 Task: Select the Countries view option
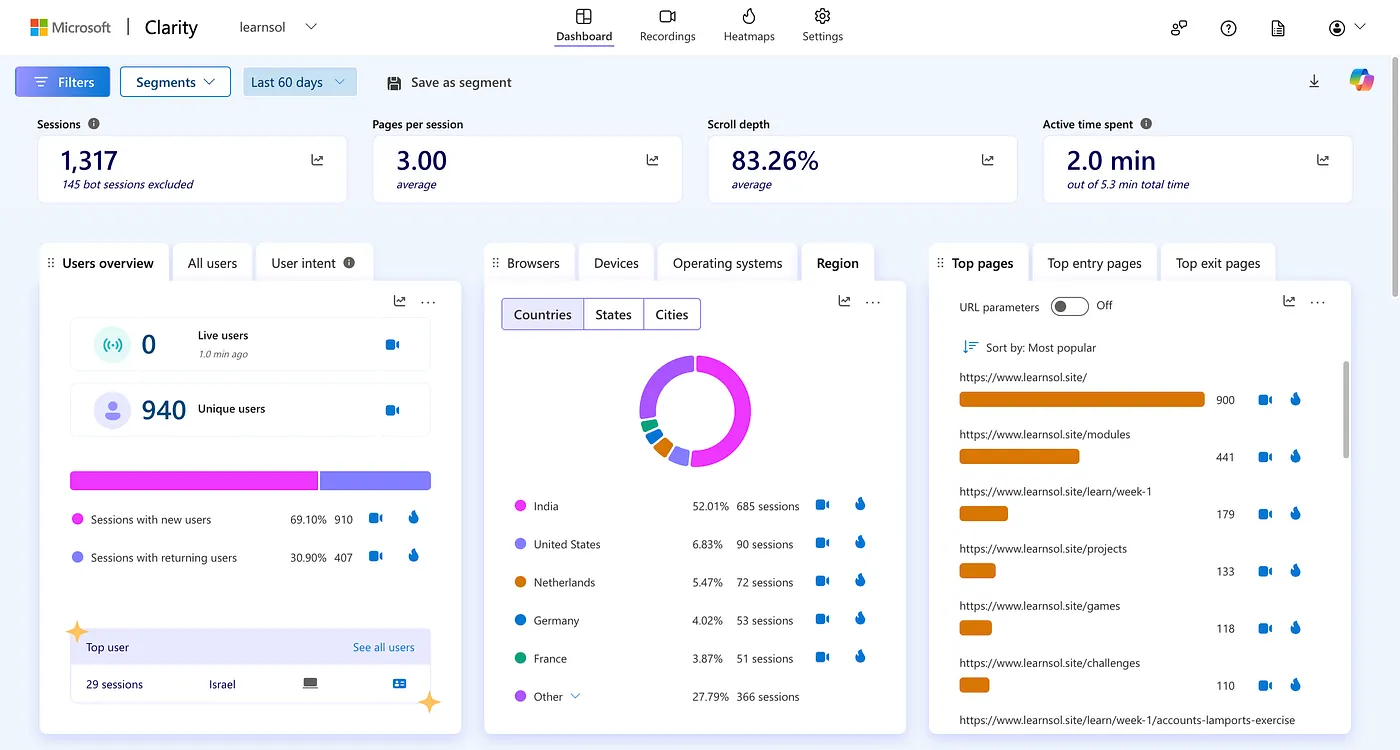(x=543, y=314)
